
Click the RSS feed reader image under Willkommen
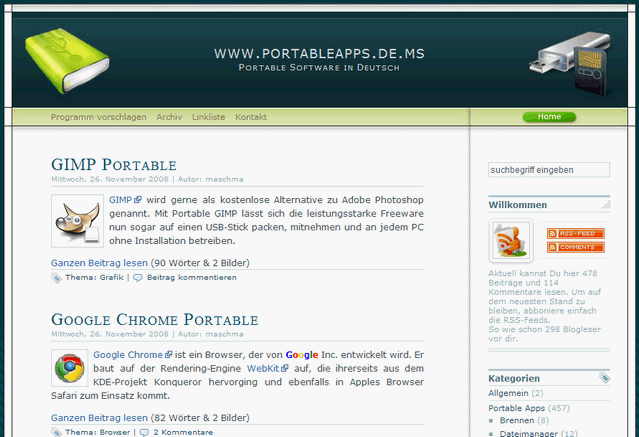511,241
